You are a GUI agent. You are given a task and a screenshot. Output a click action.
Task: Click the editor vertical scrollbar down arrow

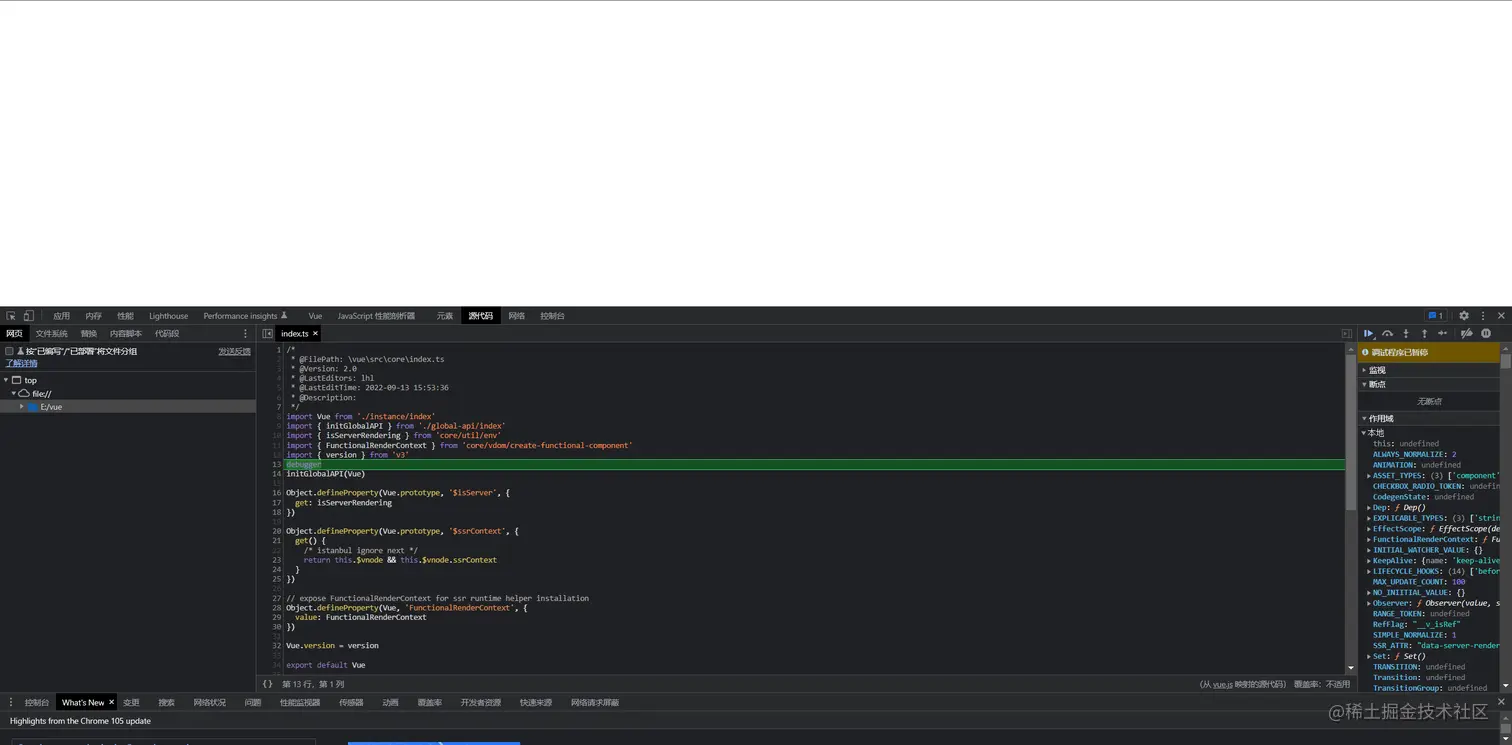point(1351,668)
